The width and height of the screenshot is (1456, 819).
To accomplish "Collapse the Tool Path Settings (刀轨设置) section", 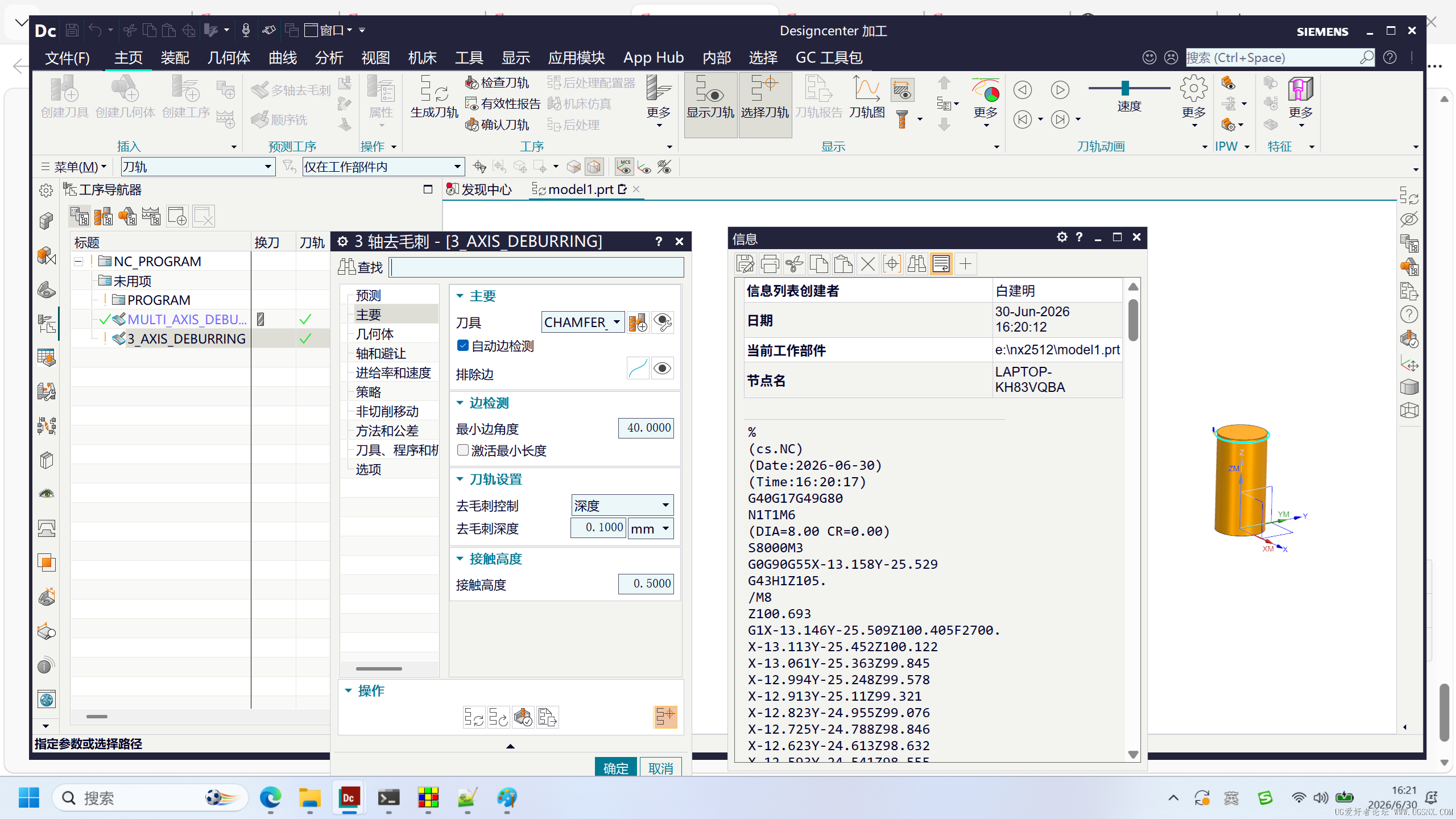I will pos(460,479).
